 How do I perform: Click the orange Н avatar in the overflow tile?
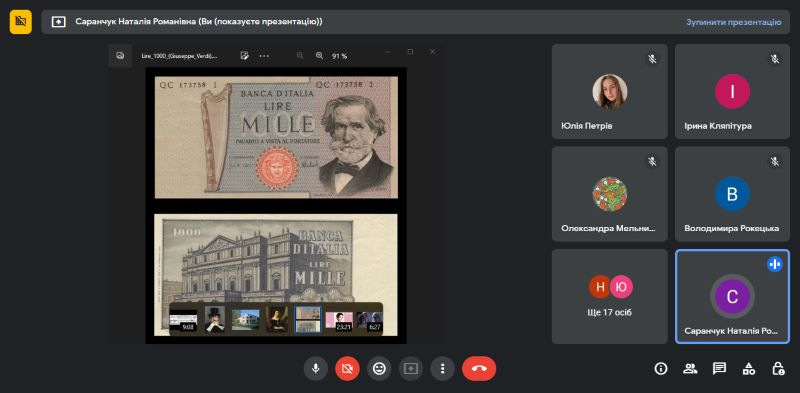[600, 286]
